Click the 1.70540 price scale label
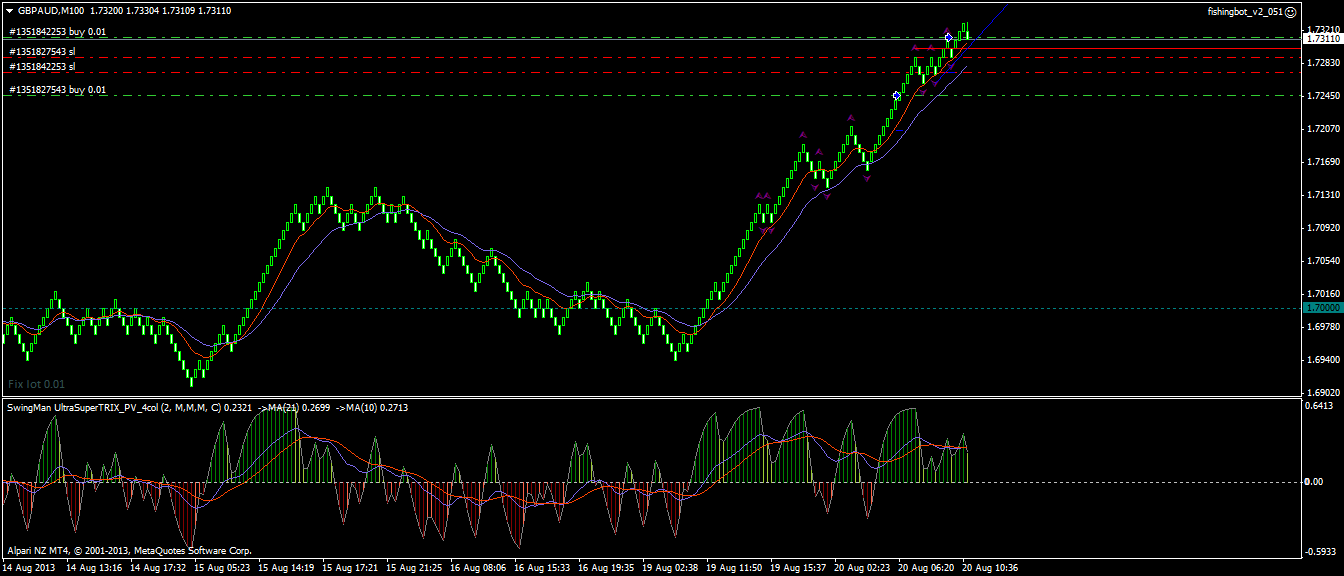 [1323, 260]
